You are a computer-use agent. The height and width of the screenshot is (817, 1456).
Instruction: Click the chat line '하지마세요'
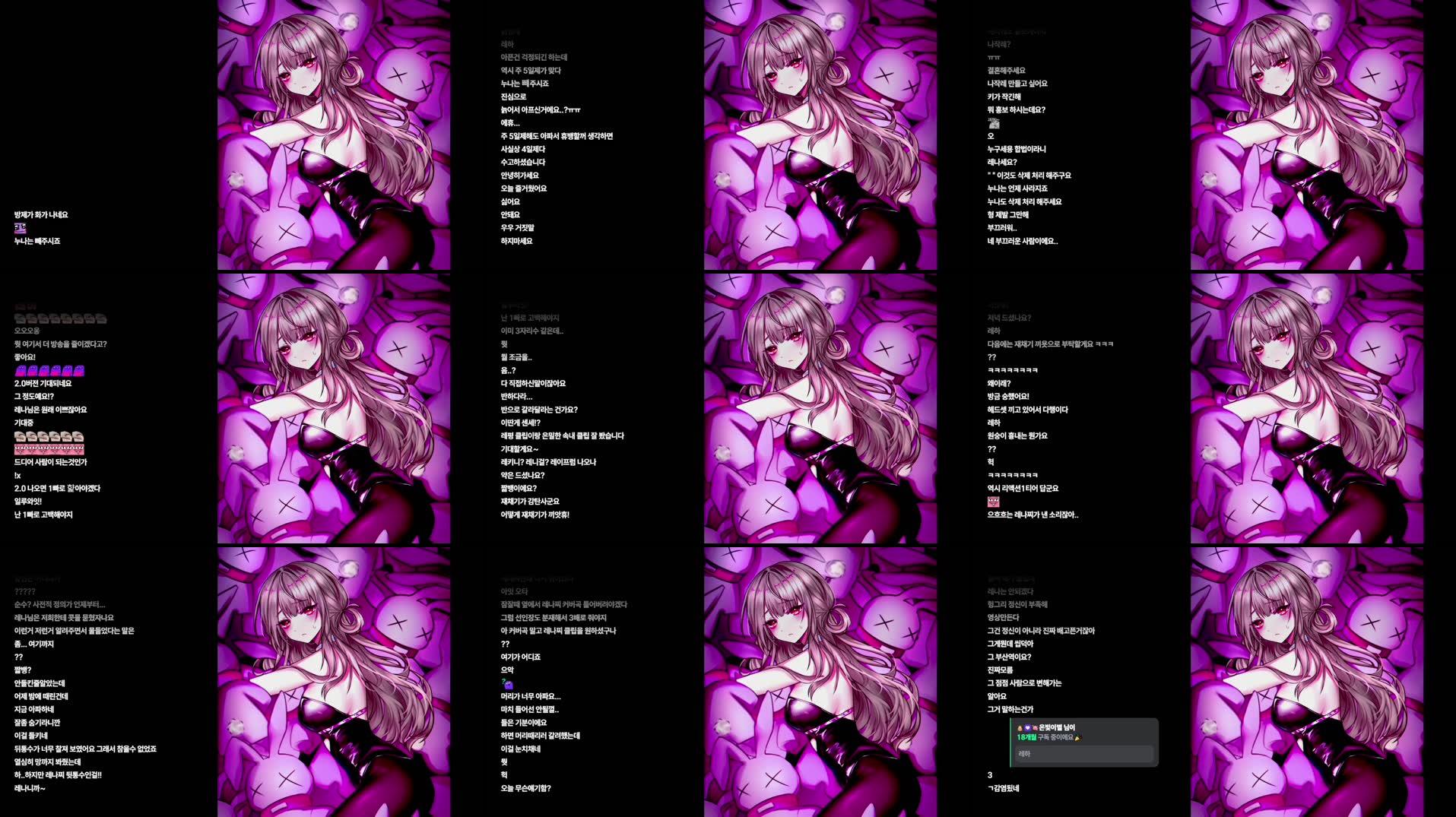(517, 241)
